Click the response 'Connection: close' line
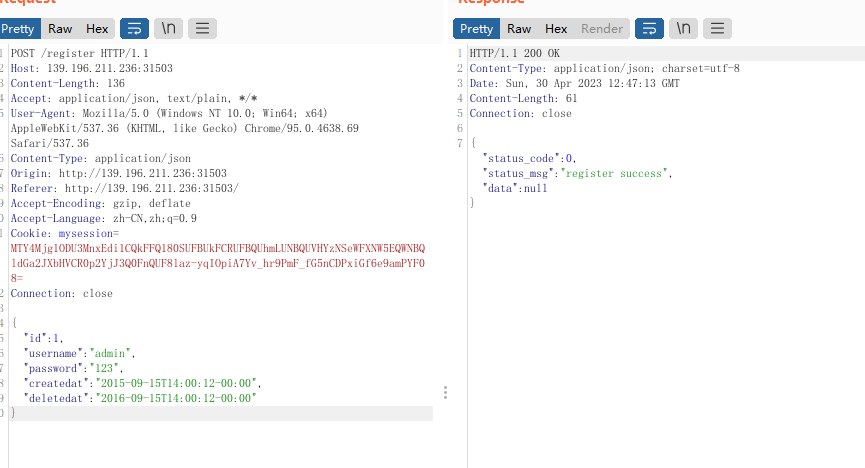865x468 pixels. [x=521, y=113]
